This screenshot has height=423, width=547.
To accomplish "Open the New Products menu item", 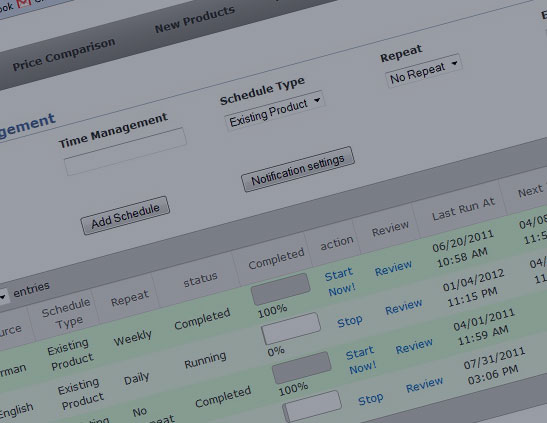I will point(195,20).
